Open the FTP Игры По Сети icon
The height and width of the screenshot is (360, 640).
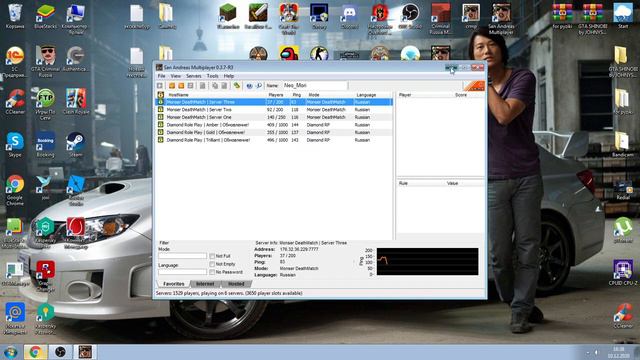pyautogui.click(x=45, y=104)
